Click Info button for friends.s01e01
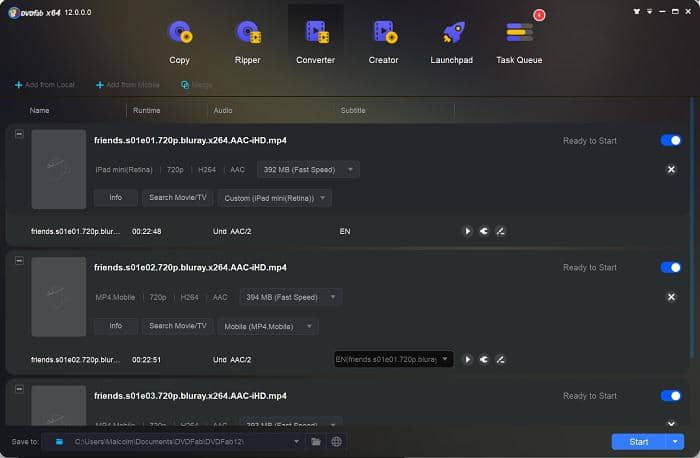 click(x=116, y=198)
